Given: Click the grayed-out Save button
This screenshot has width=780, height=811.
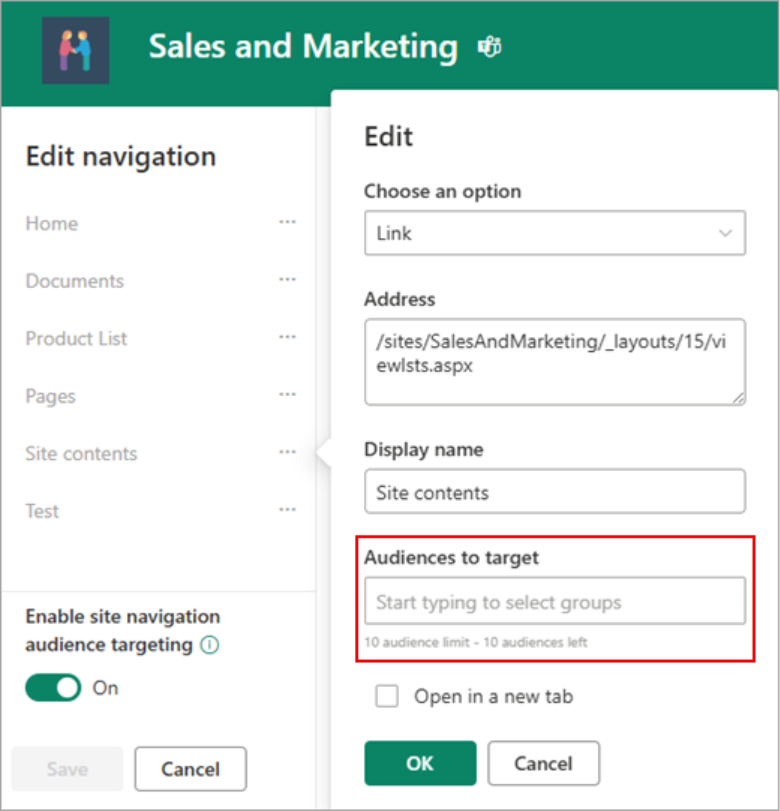Looking at the screenshot, I should pyautogui.click(x=66, y=769).
